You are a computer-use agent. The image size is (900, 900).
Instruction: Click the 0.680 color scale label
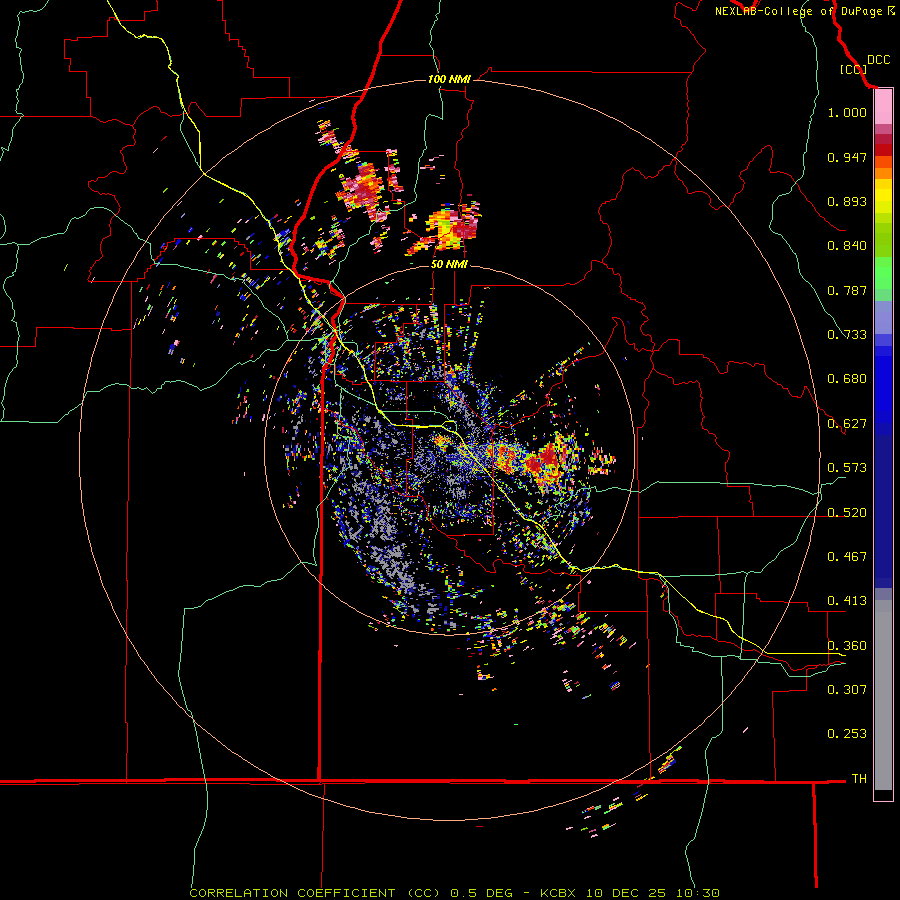coord(847,379)
